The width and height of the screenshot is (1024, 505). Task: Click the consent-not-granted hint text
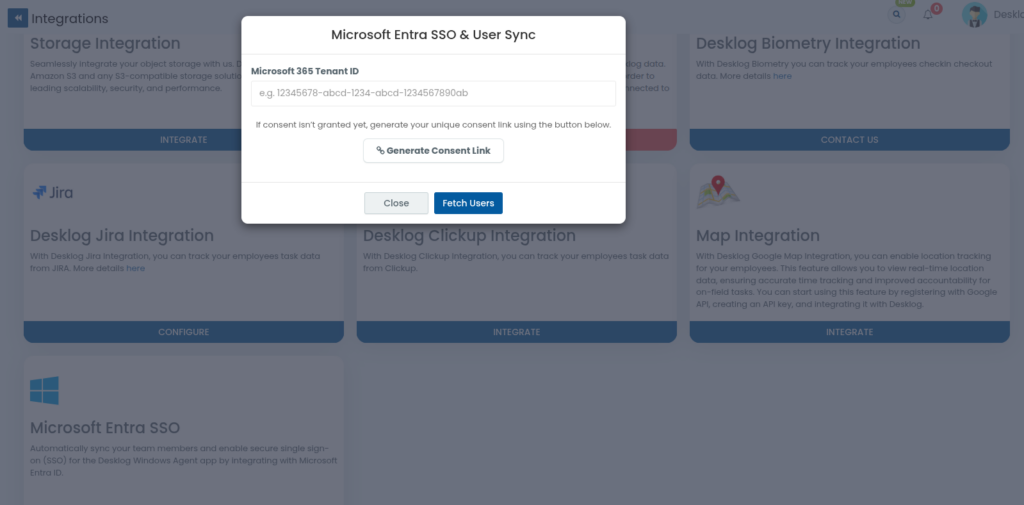pyautogui.click(x=433, y=124)
